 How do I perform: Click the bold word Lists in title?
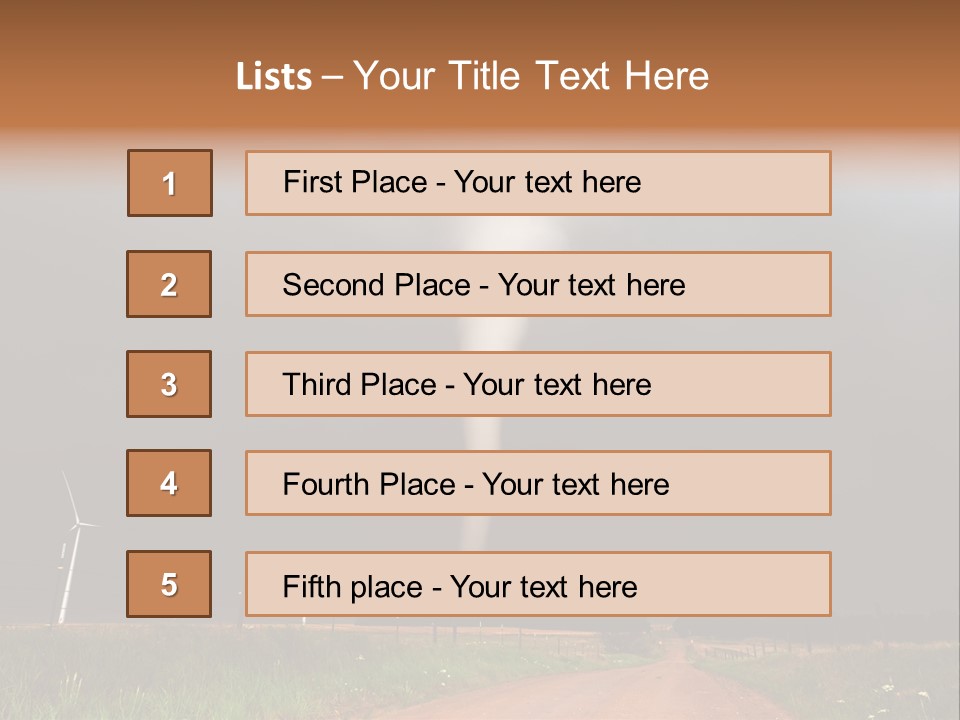(x=273, y=77)
